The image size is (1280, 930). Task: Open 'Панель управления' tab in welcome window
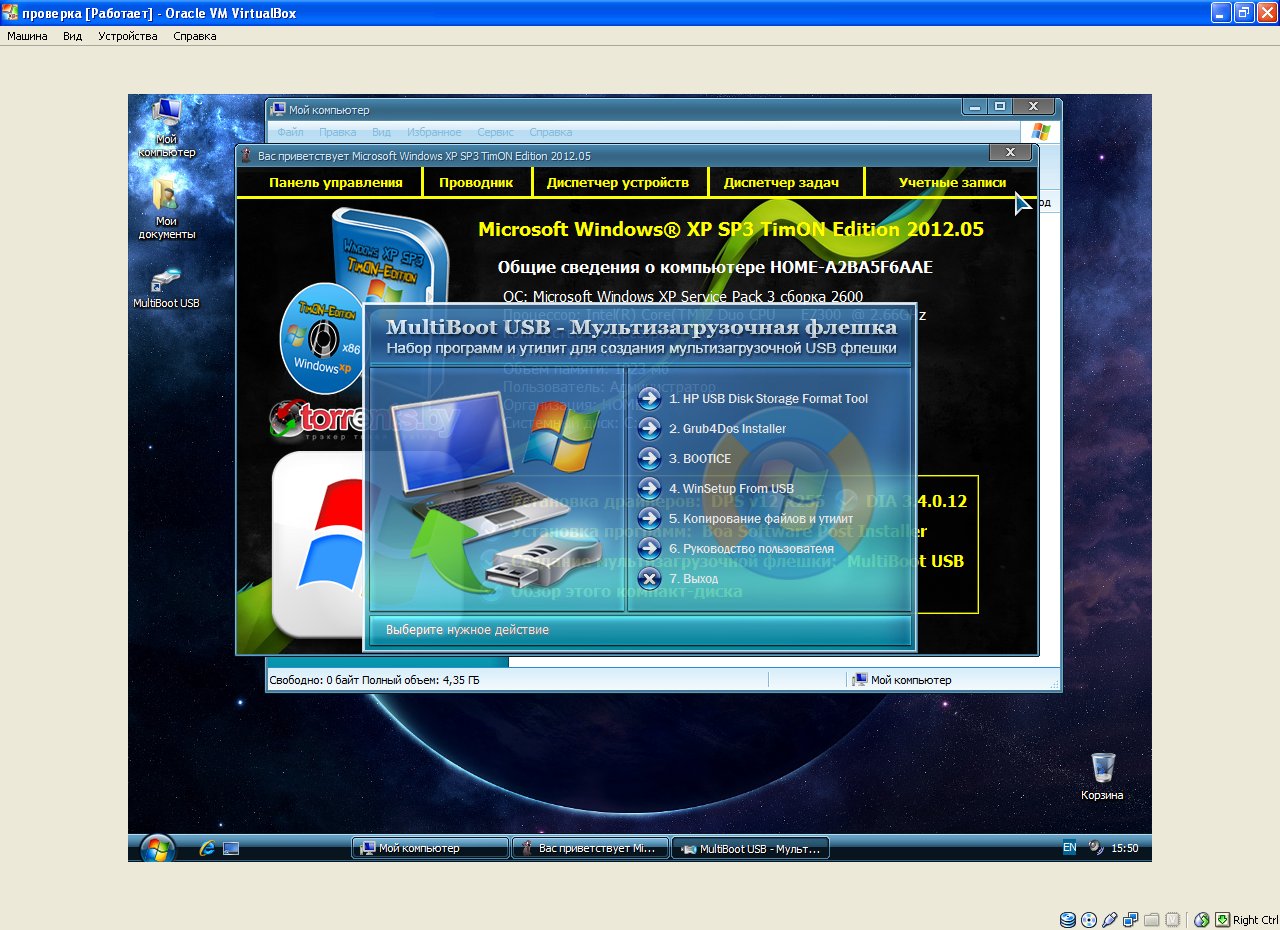tap(335, 182)
